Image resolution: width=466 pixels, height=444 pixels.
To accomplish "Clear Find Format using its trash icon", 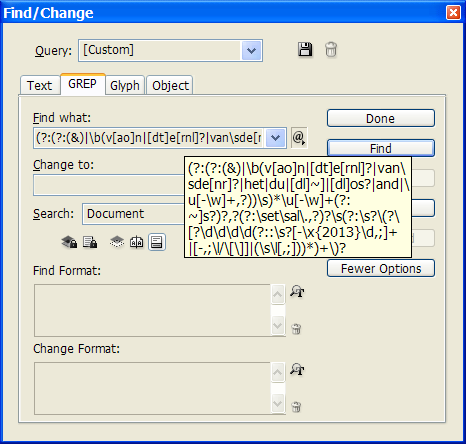I will click(296, 329).
